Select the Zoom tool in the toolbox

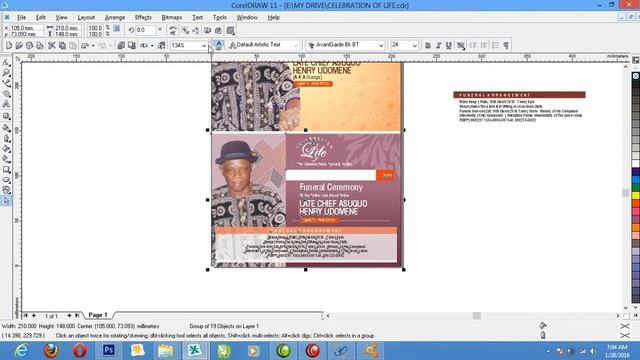[6, 73]
